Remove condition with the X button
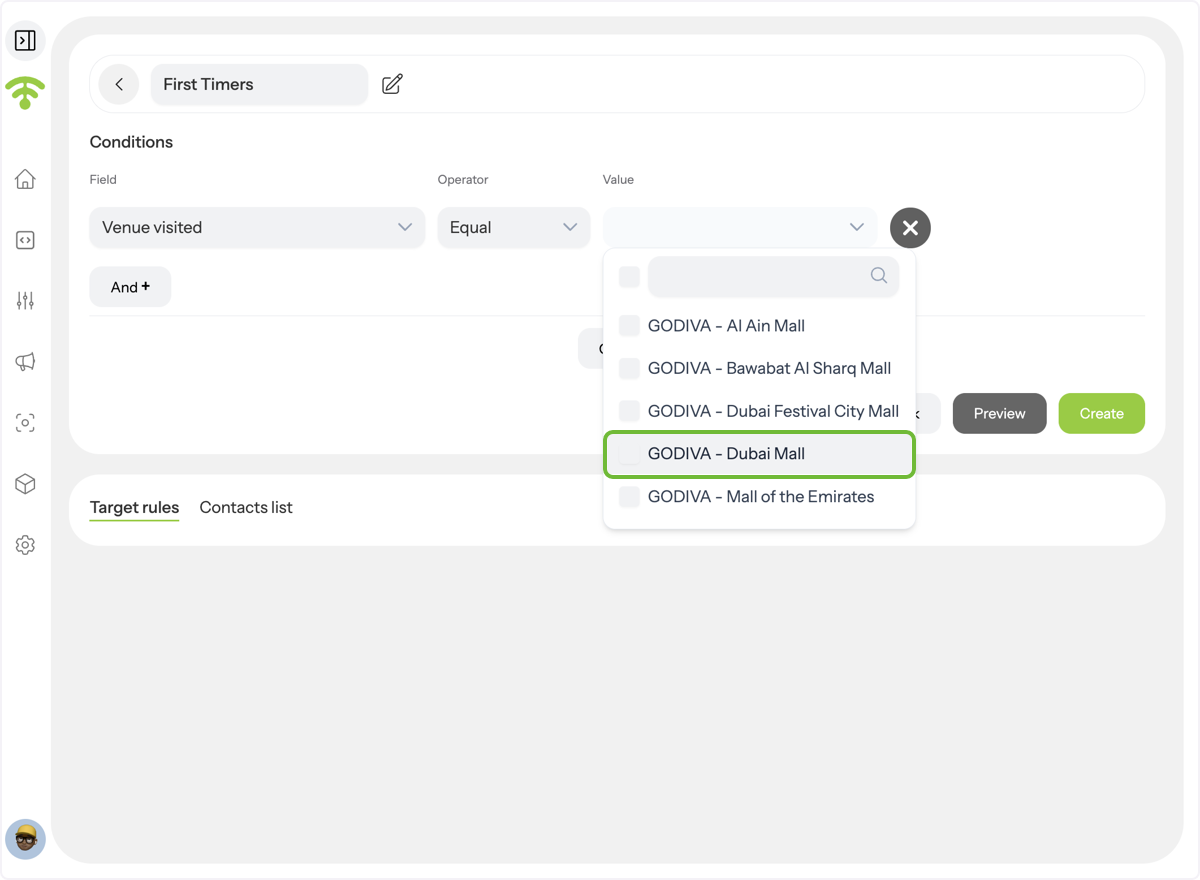Viewport: 1200px width, 880px height. [x=910, y=228]
